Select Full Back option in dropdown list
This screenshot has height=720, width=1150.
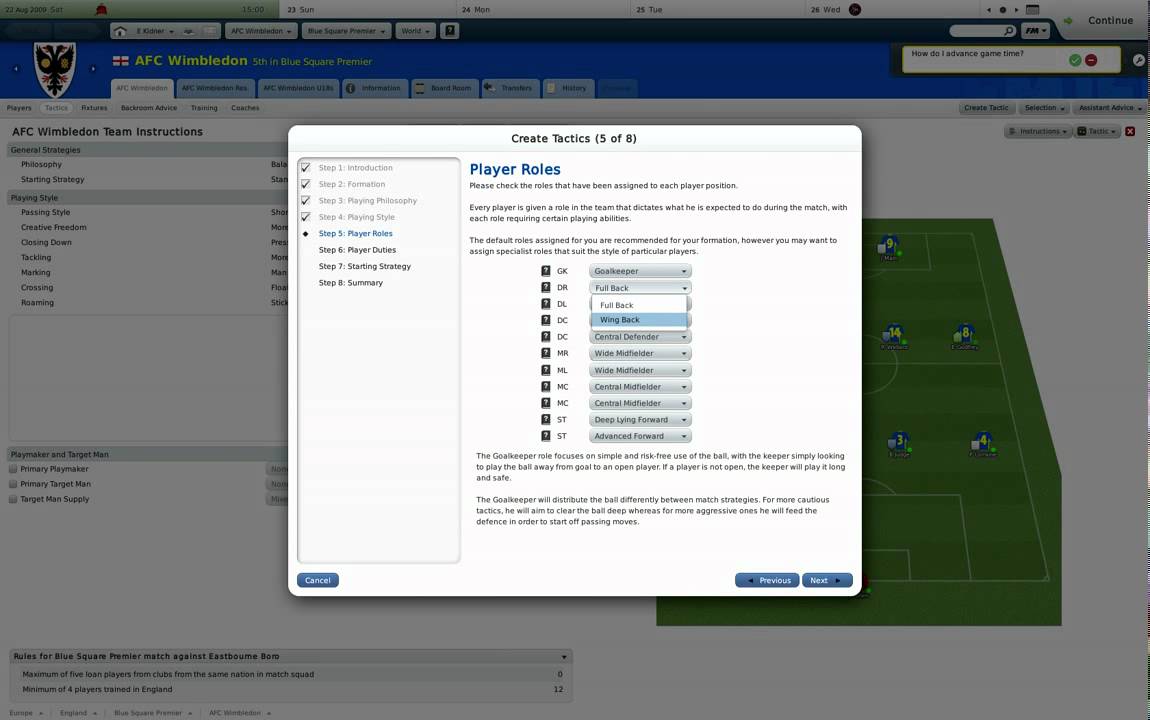639,305
